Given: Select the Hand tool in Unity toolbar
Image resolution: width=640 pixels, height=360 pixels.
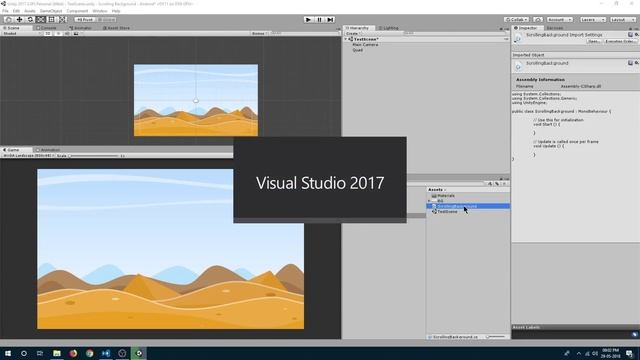Looking at the screenshot, I should pos(8,20).
